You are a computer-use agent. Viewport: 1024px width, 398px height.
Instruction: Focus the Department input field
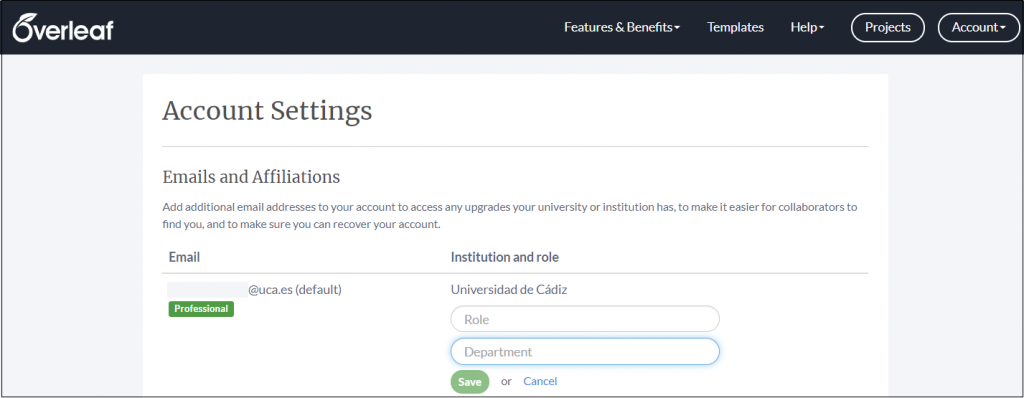(x=585, y=352)
